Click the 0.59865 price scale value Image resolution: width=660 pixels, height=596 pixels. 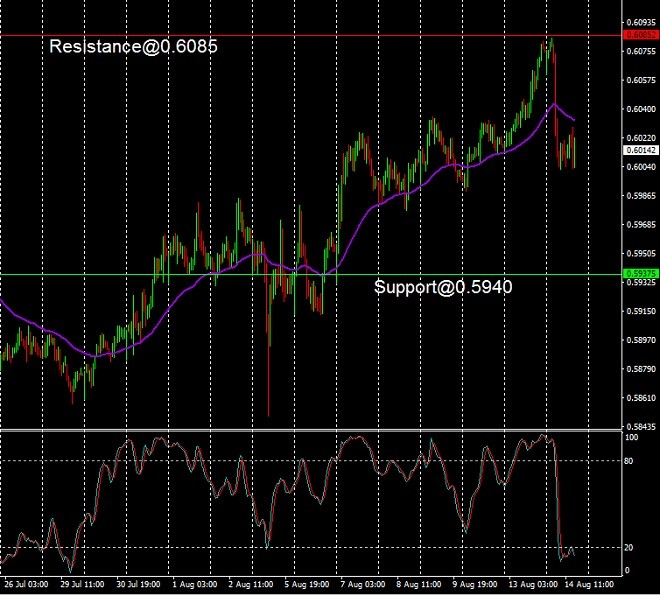click(x=641, y=196)
